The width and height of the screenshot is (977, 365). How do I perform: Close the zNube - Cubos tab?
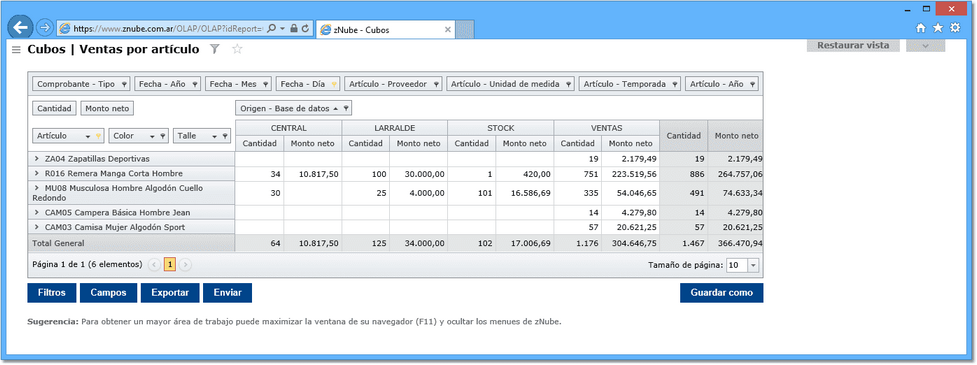click(447, 29)
